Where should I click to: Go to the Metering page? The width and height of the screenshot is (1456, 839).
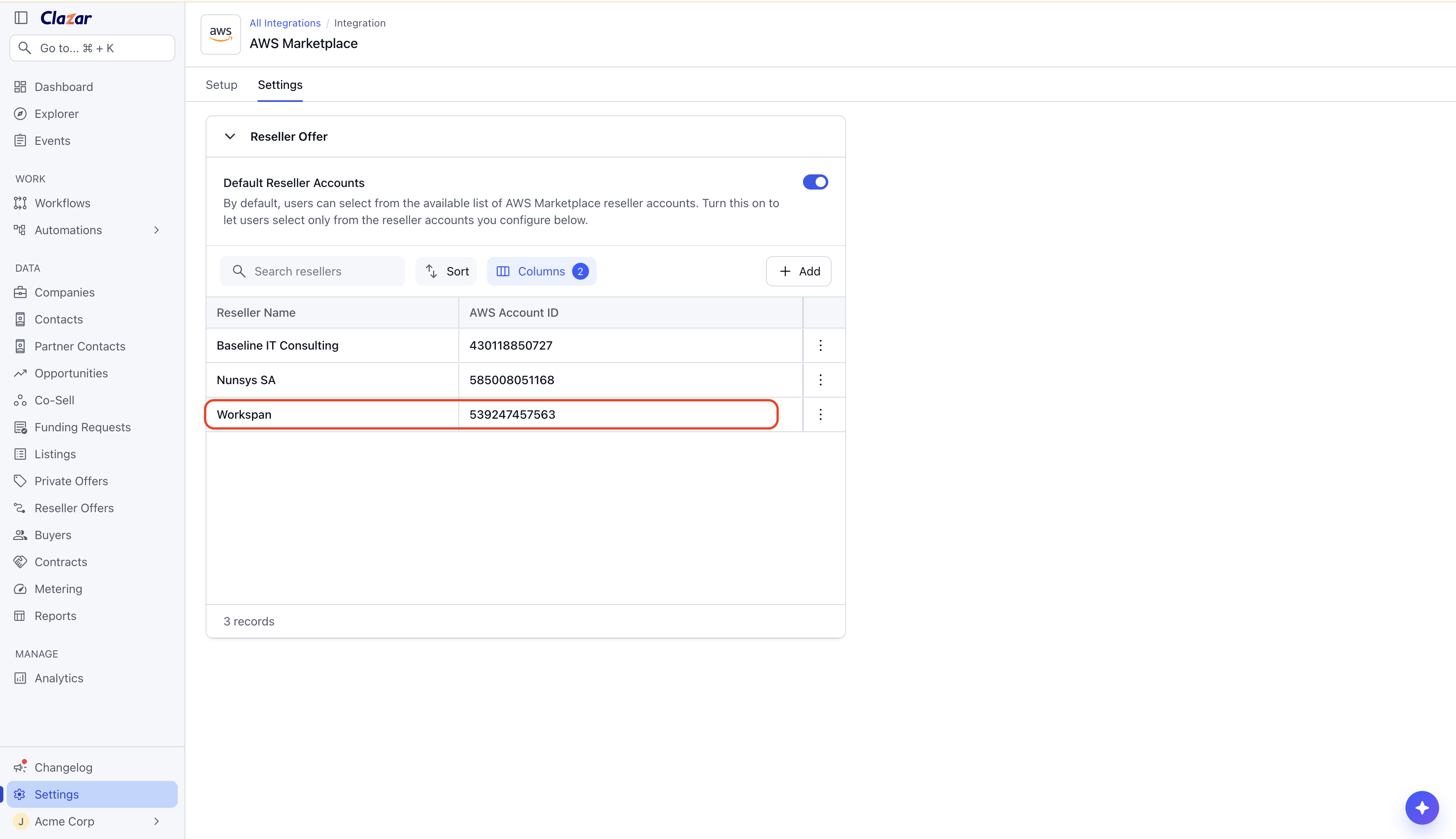coord(58,589)
